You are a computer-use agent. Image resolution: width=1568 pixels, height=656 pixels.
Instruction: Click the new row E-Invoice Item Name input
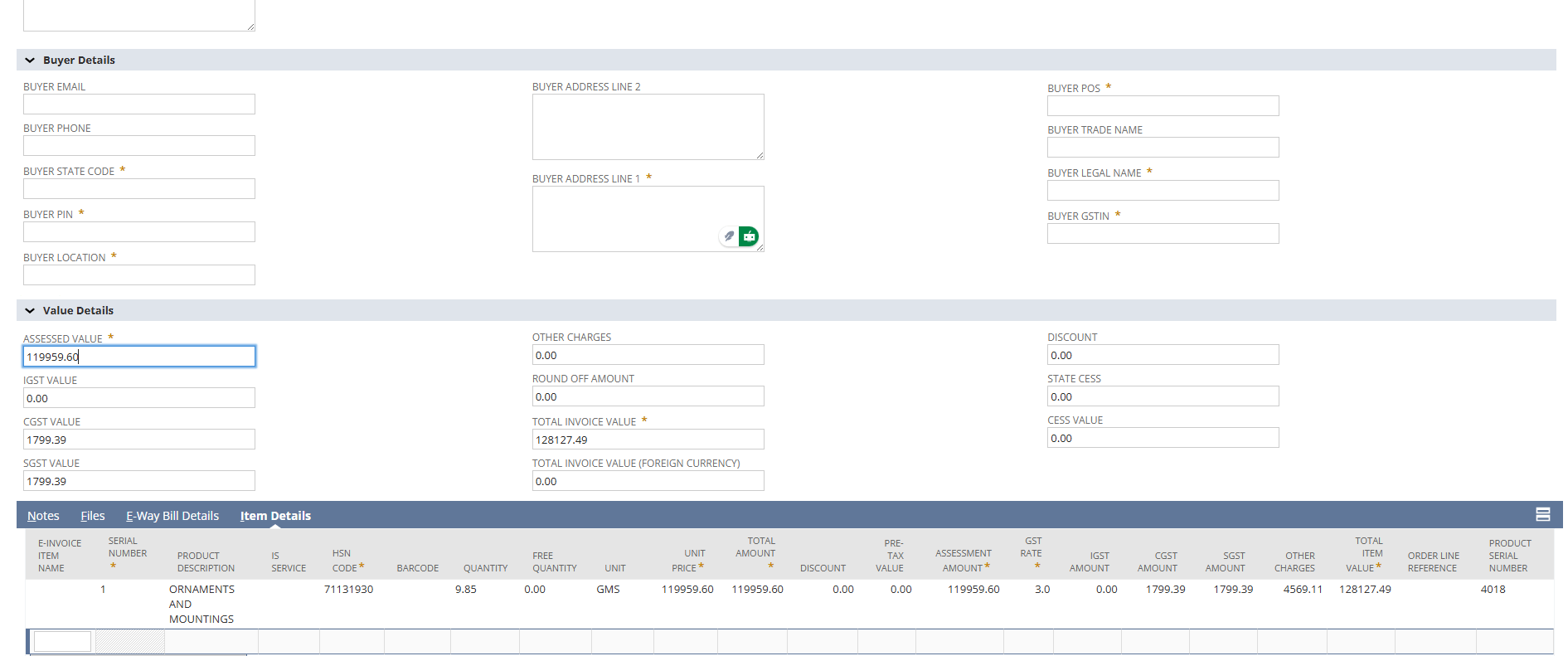(x=62, y=641)
